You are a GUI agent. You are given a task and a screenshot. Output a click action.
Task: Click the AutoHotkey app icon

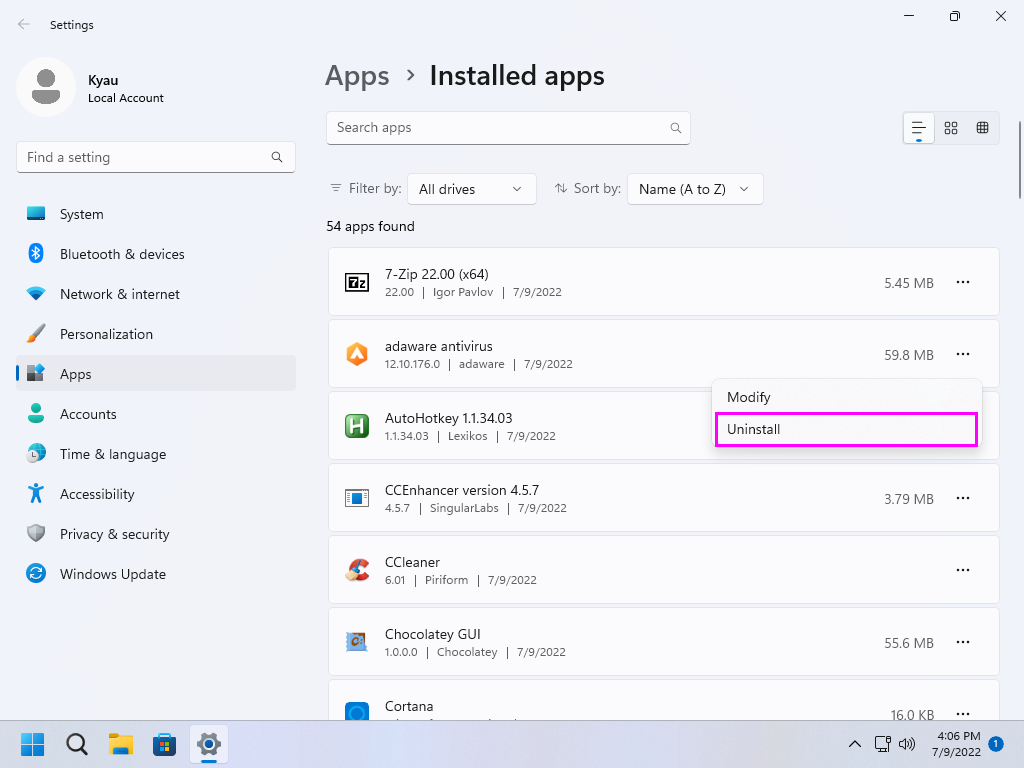point(357,426)
